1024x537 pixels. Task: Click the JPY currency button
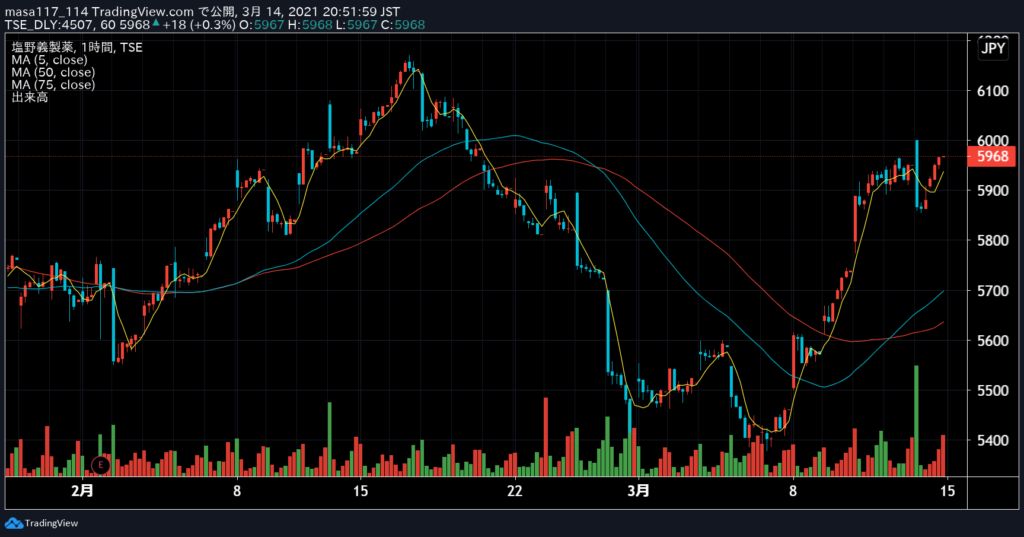(993, 48)
